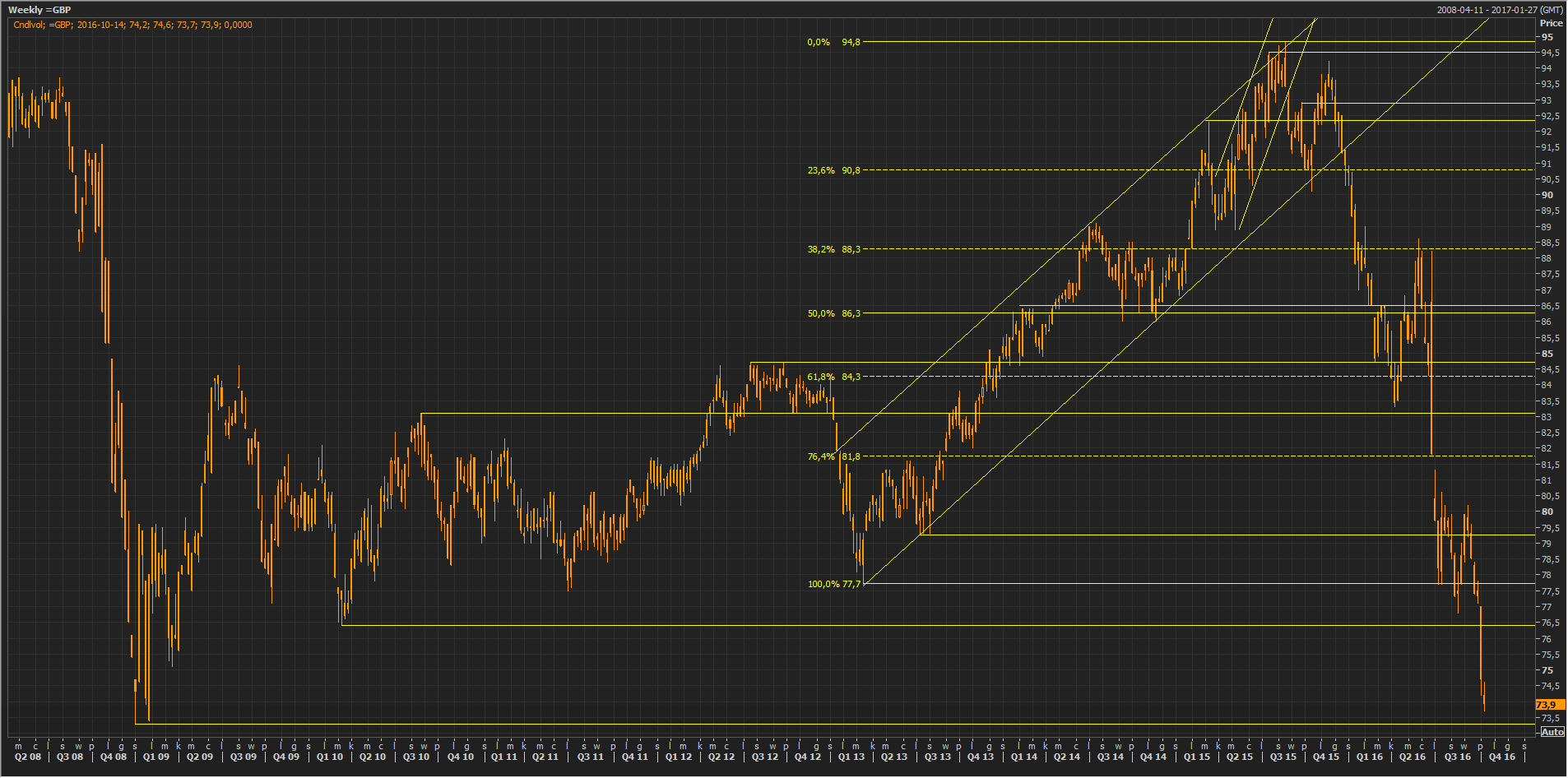Screen dimensions: 1568x778
Task: Click the Q4 12 time axis label
Action: [808, 757]
